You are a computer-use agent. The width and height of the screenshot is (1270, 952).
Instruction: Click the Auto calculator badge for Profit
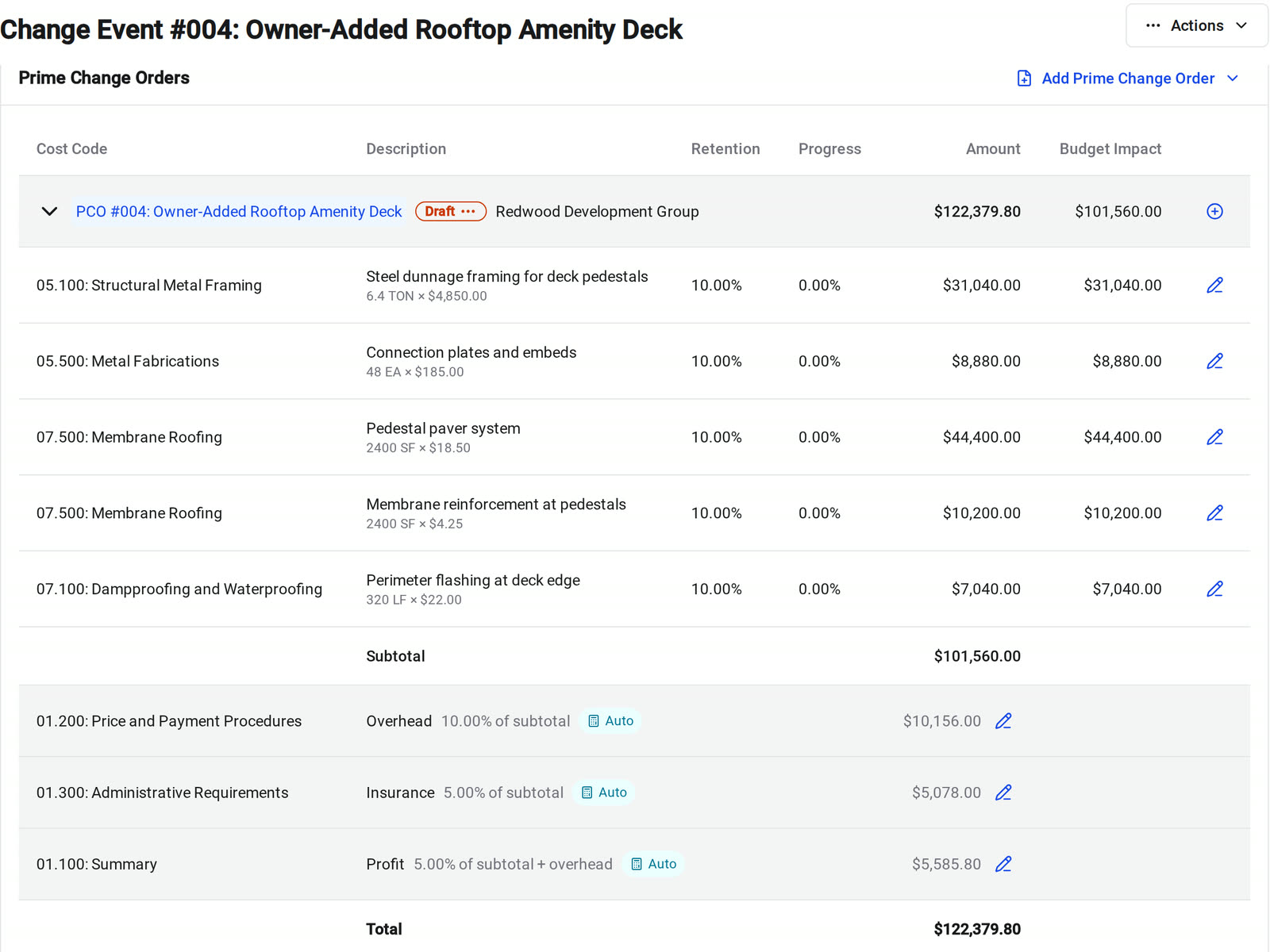tap(654, 864)
